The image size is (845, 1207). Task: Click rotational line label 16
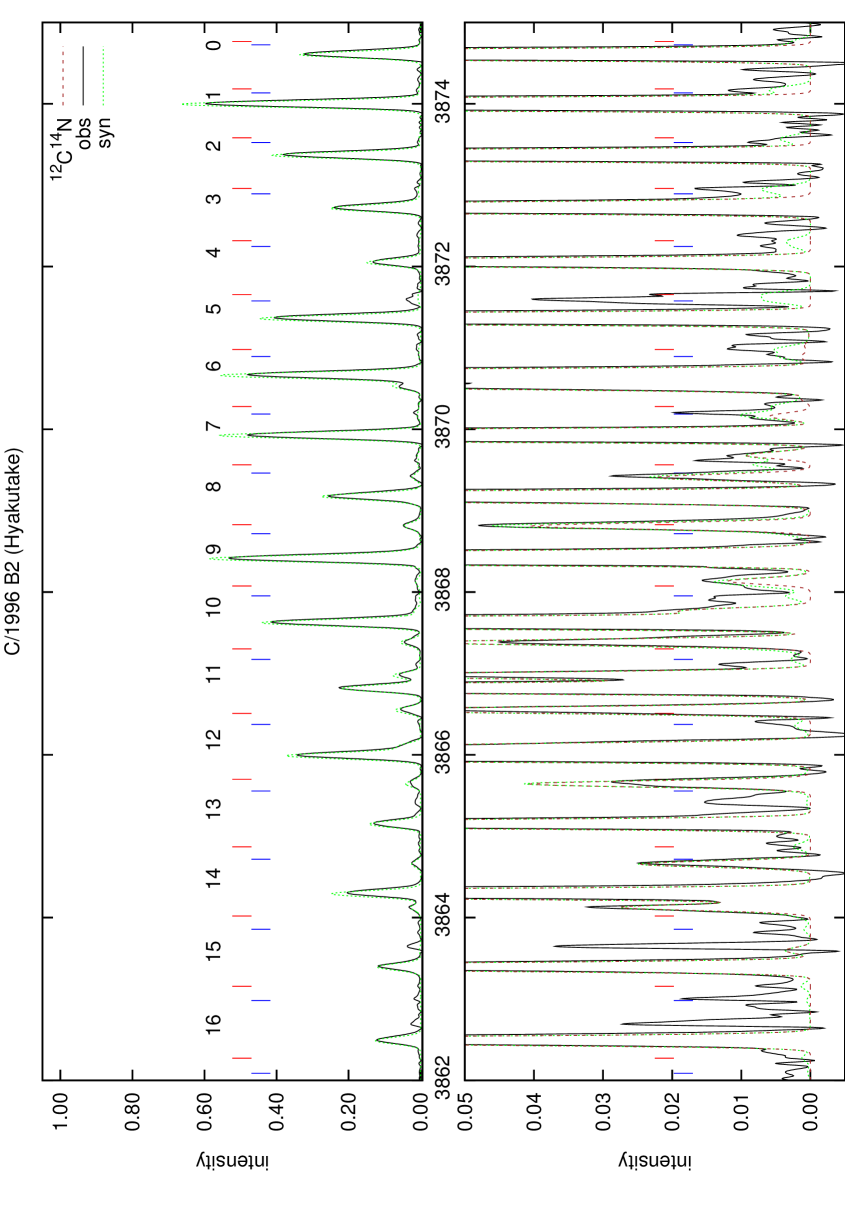(x=212, y=1022)
